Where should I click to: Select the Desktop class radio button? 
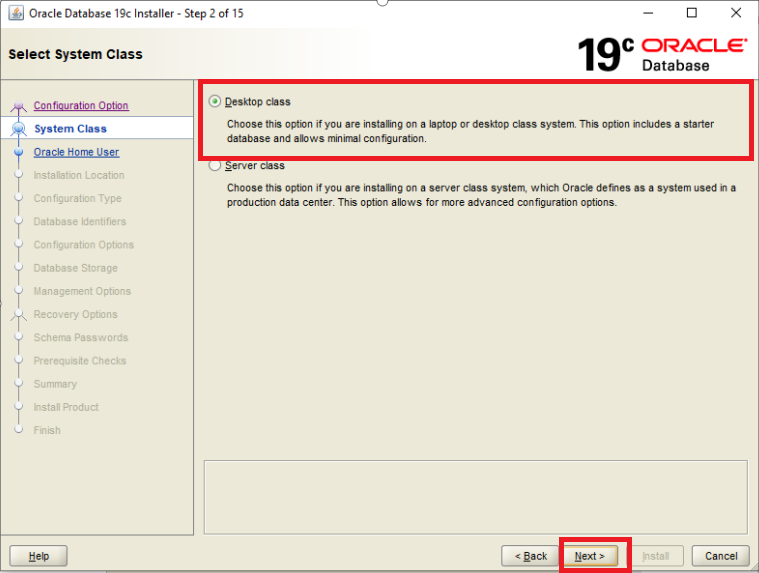(x=215, y=102)
